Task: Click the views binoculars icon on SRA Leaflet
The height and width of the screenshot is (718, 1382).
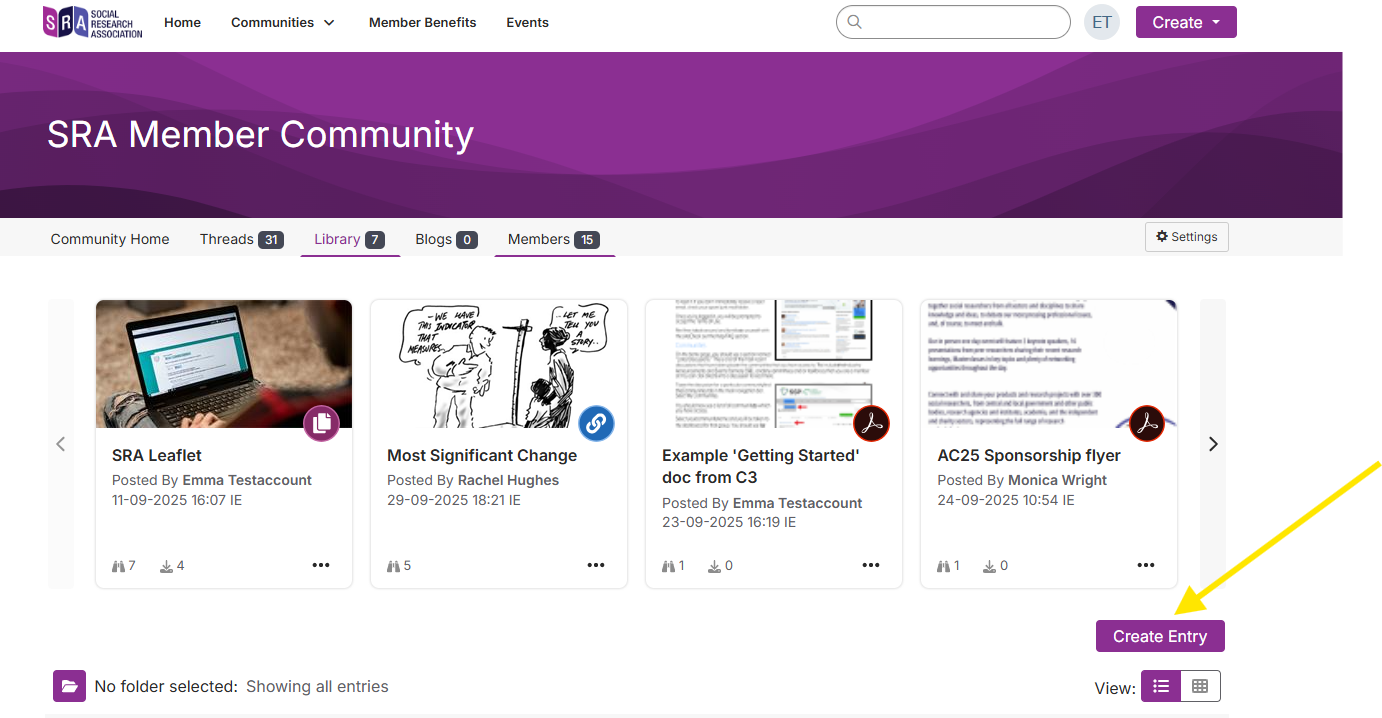Action: point(119,566)
